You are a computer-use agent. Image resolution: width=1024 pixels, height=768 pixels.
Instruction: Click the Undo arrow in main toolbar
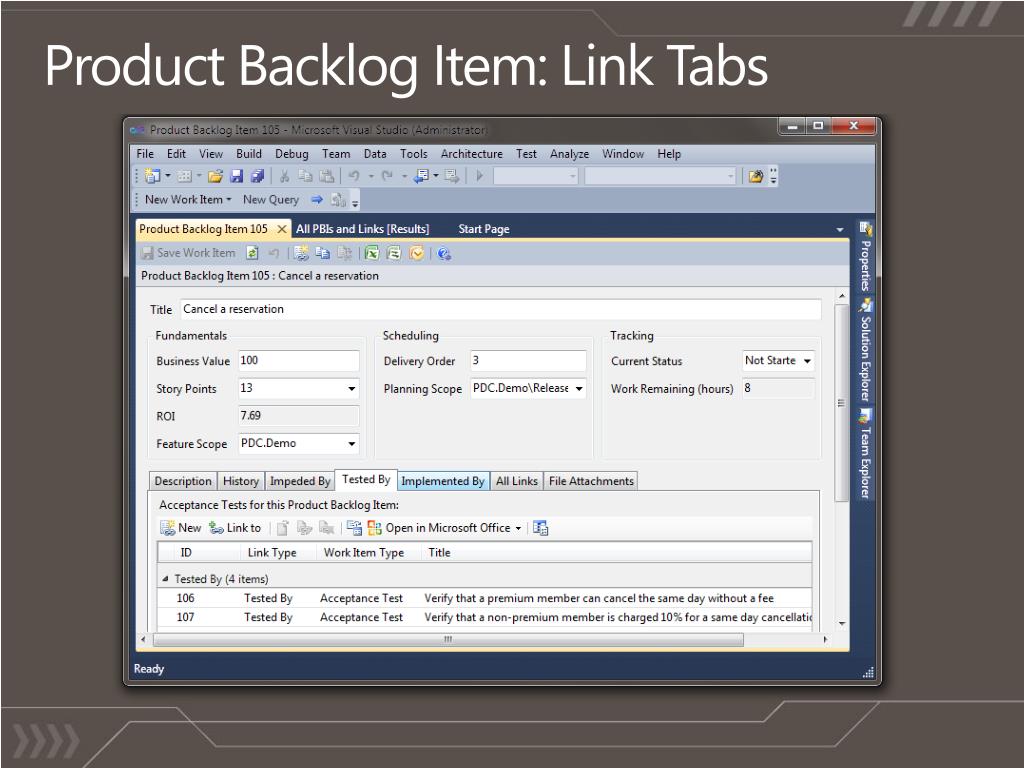(x=354, y=176)
